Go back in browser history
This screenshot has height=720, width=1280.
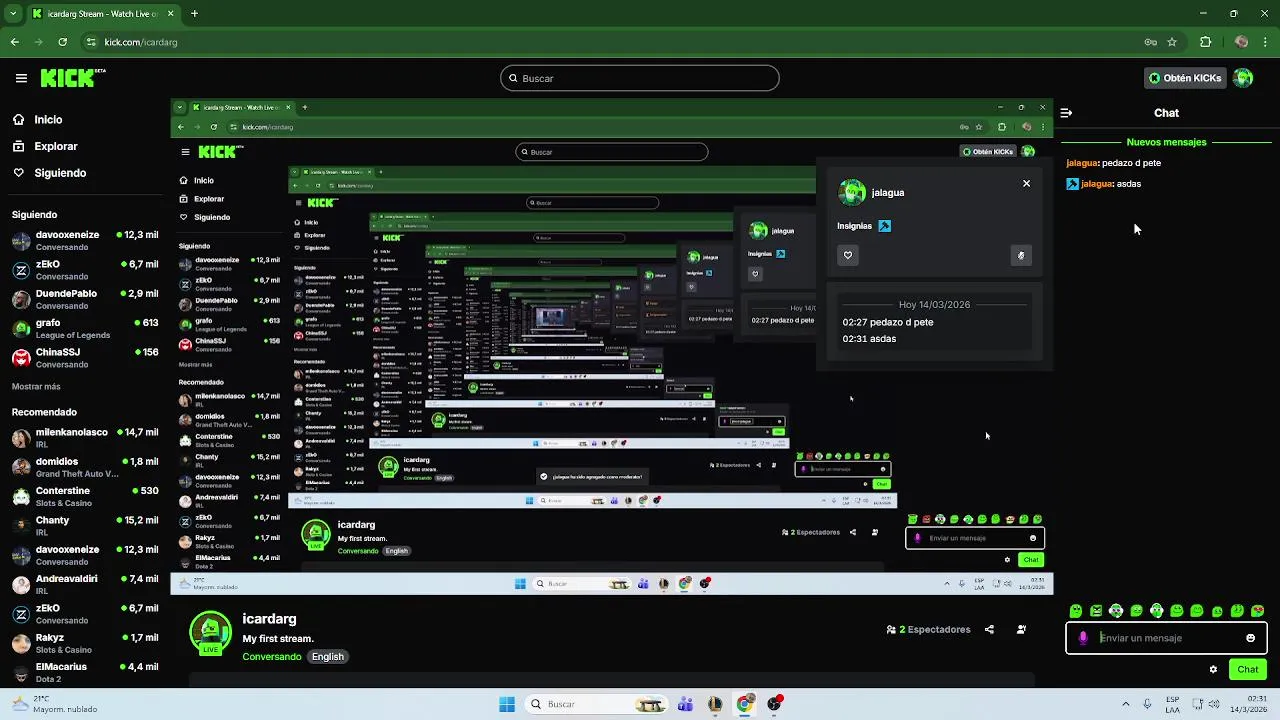click(14, 42)
